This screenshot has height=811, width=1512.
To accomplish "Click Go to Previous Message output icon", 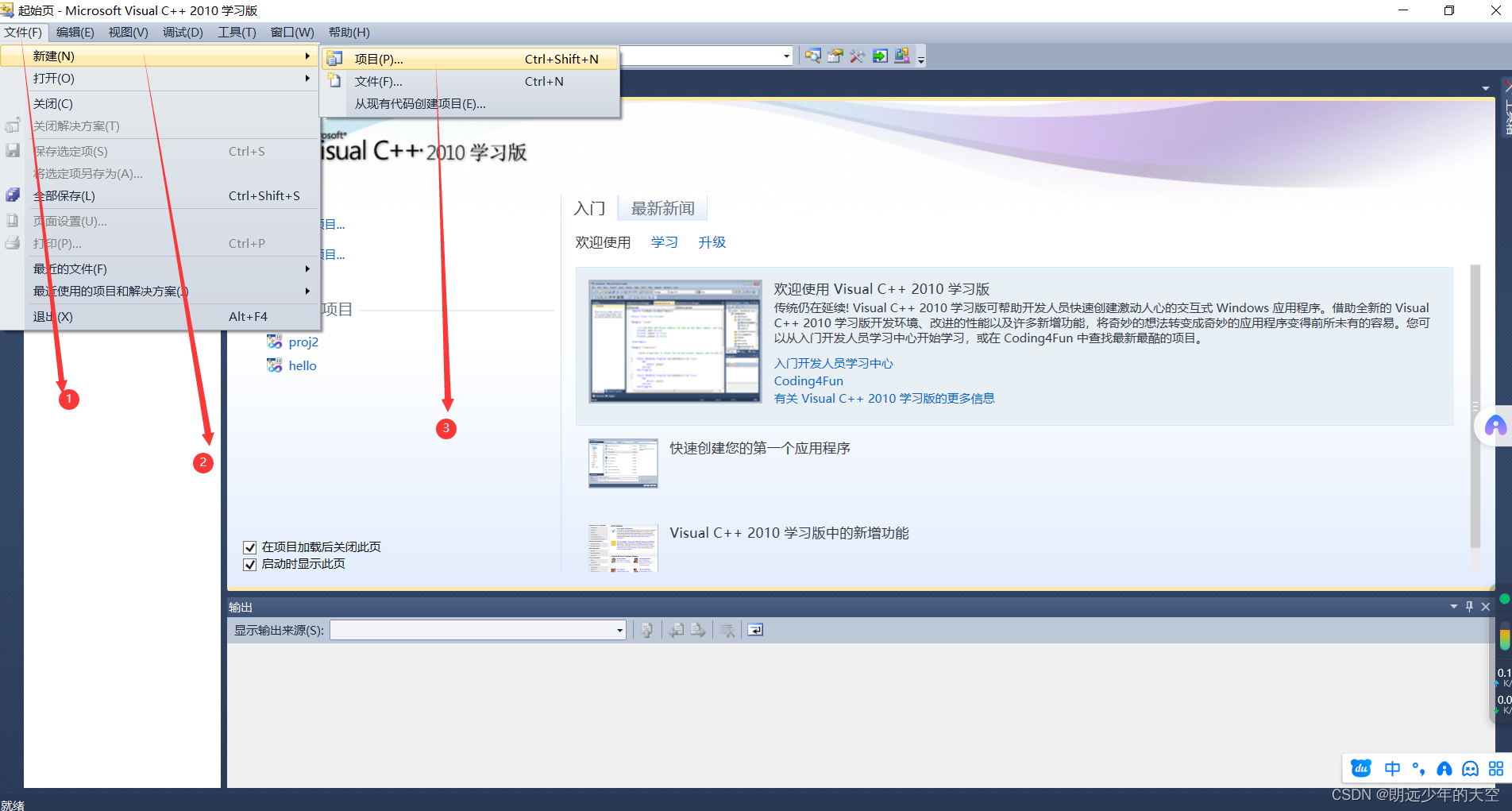I will click(x=677, y=630).
